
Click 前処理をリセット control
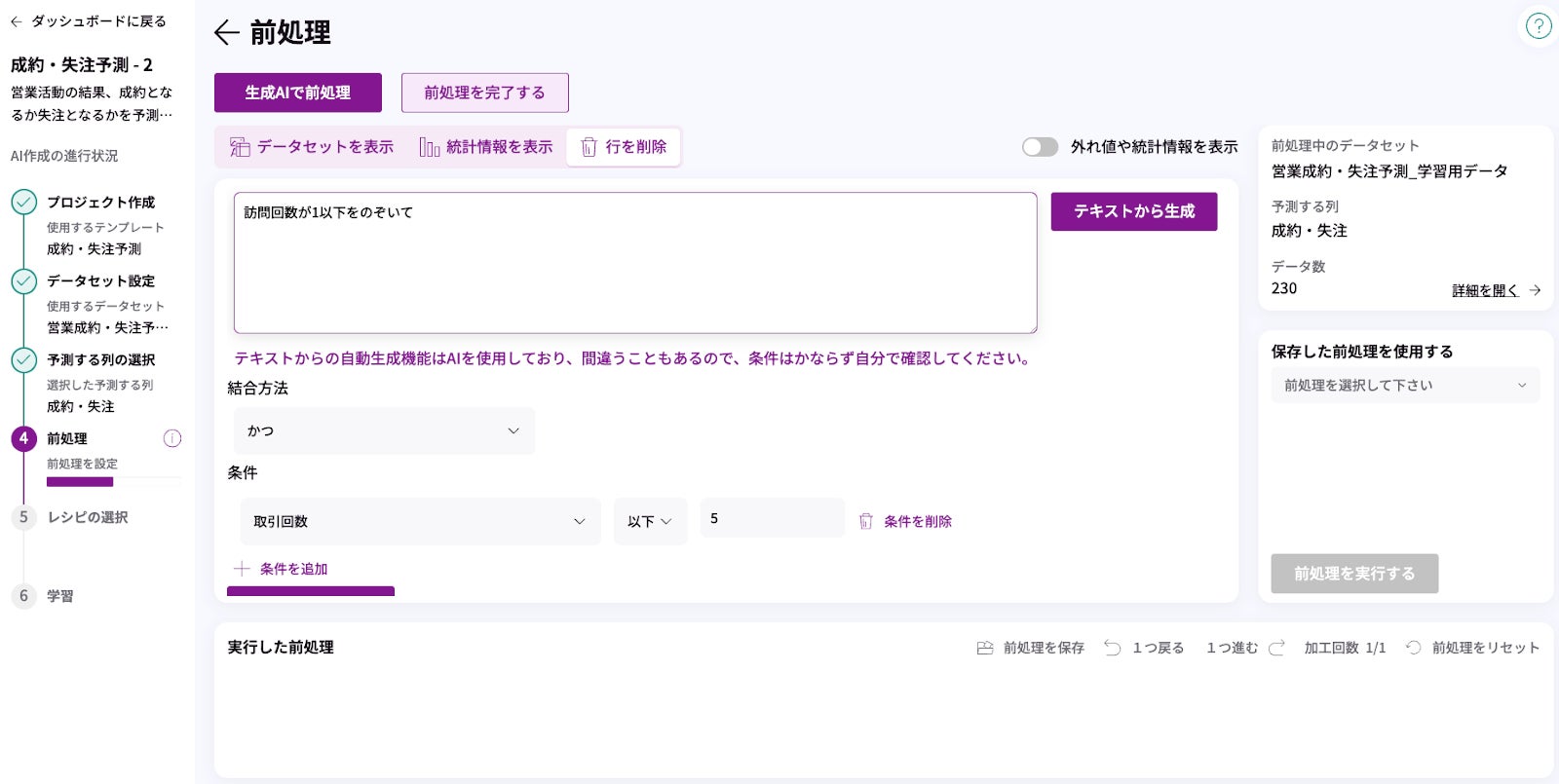click(x=1472, y=648)
